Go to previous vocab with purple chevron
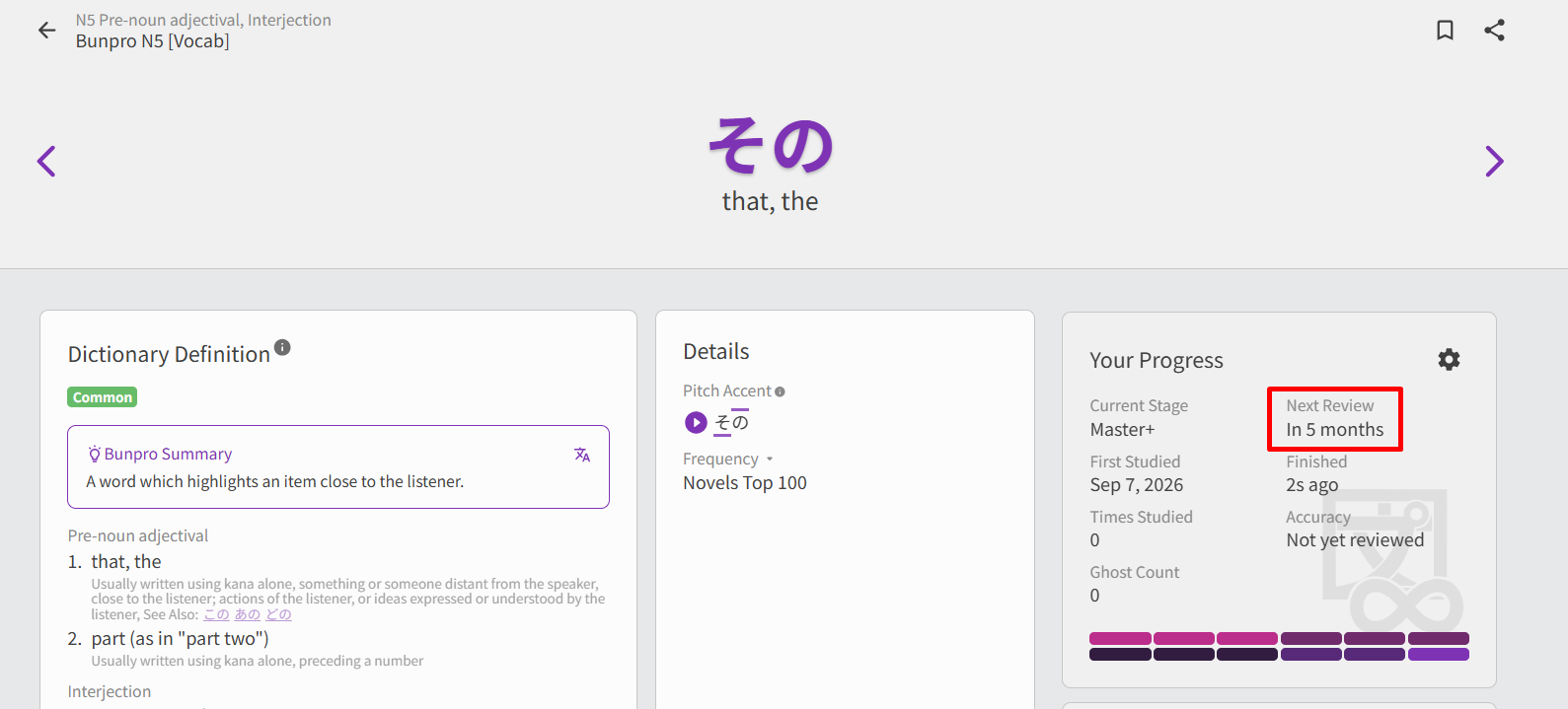The width and height of the screenshot is (1568, 709). pos(46,161)
